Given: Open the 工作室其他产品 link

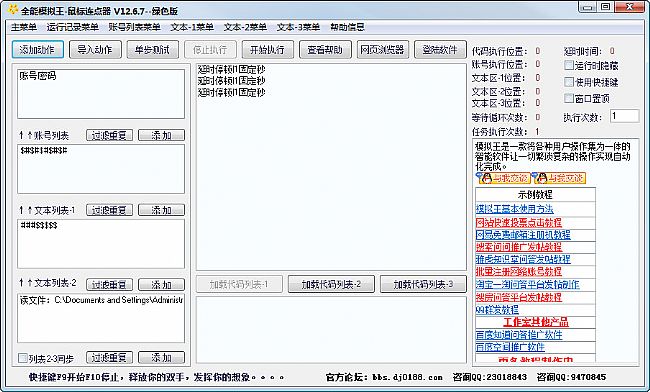Looking at the screenshot, I should pyautogui.click(x=536, y=322).
